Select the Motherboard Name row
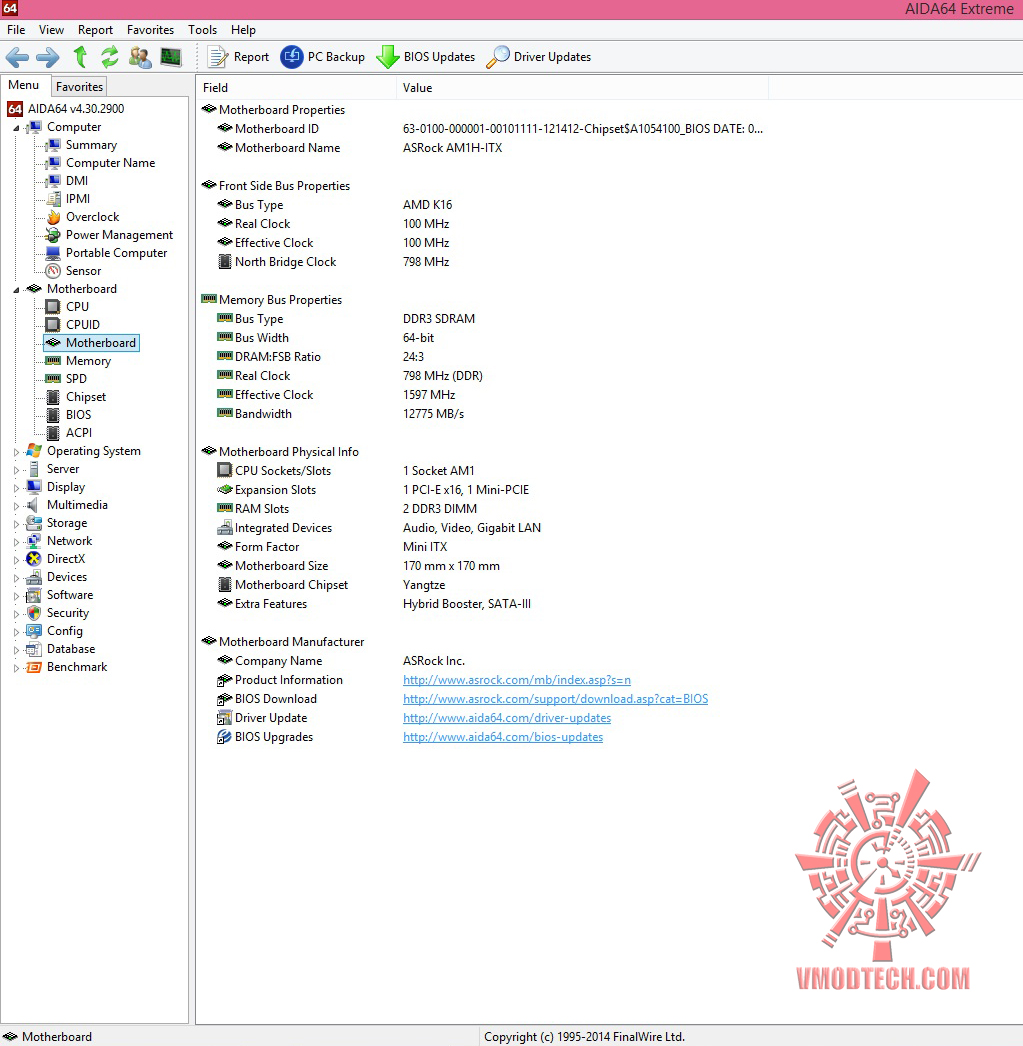Viewport: 1023px width, 1046px height. click(483, 148)
